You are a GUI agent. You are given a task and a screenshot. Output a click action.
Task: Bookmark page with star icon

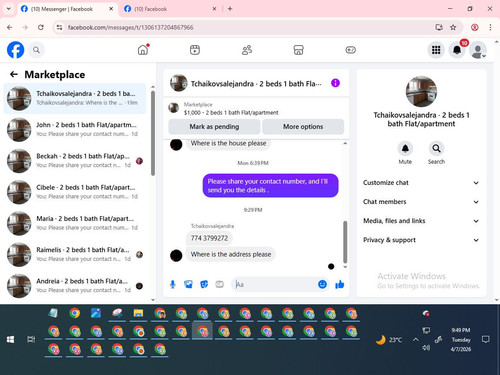click(453, 27)
